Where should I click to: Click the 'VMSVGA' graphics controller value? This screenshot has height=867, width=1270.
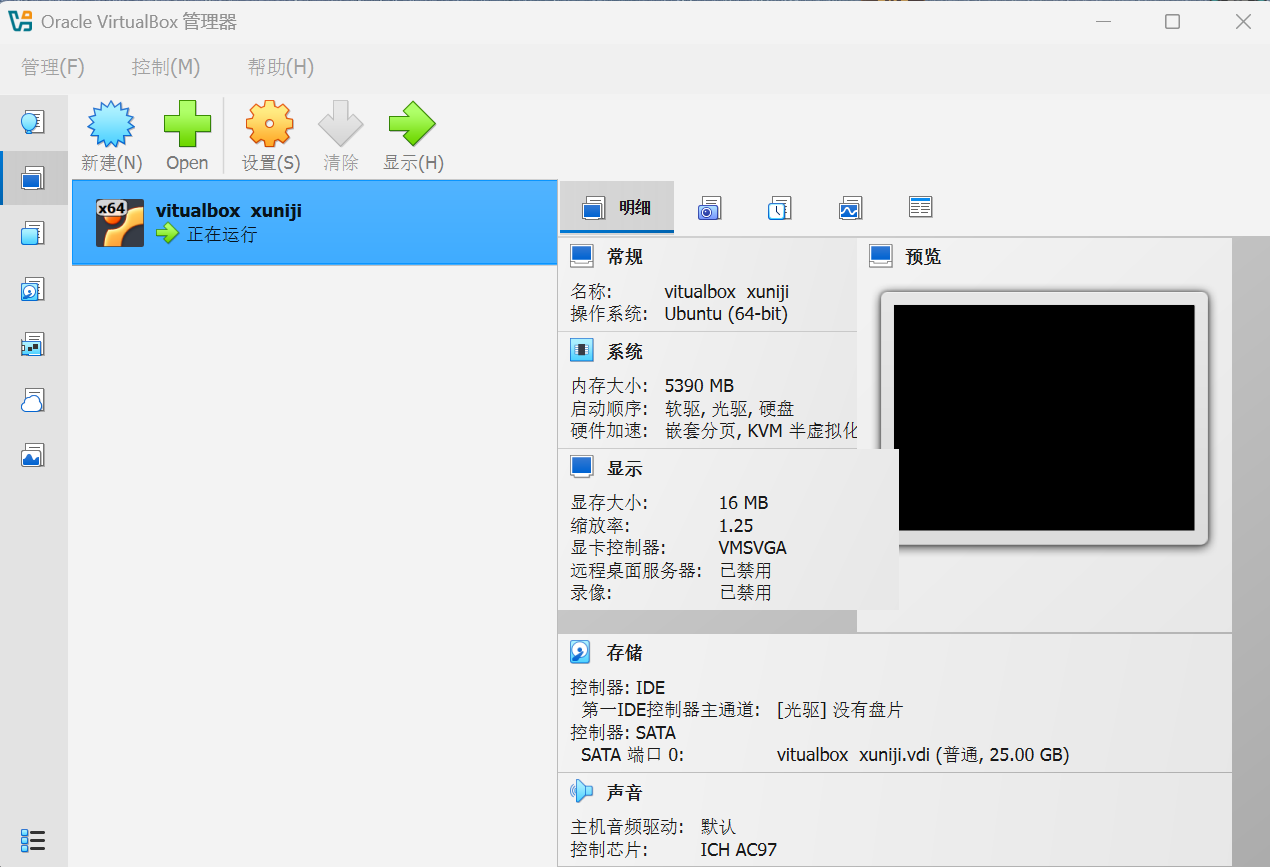point(752,548)
